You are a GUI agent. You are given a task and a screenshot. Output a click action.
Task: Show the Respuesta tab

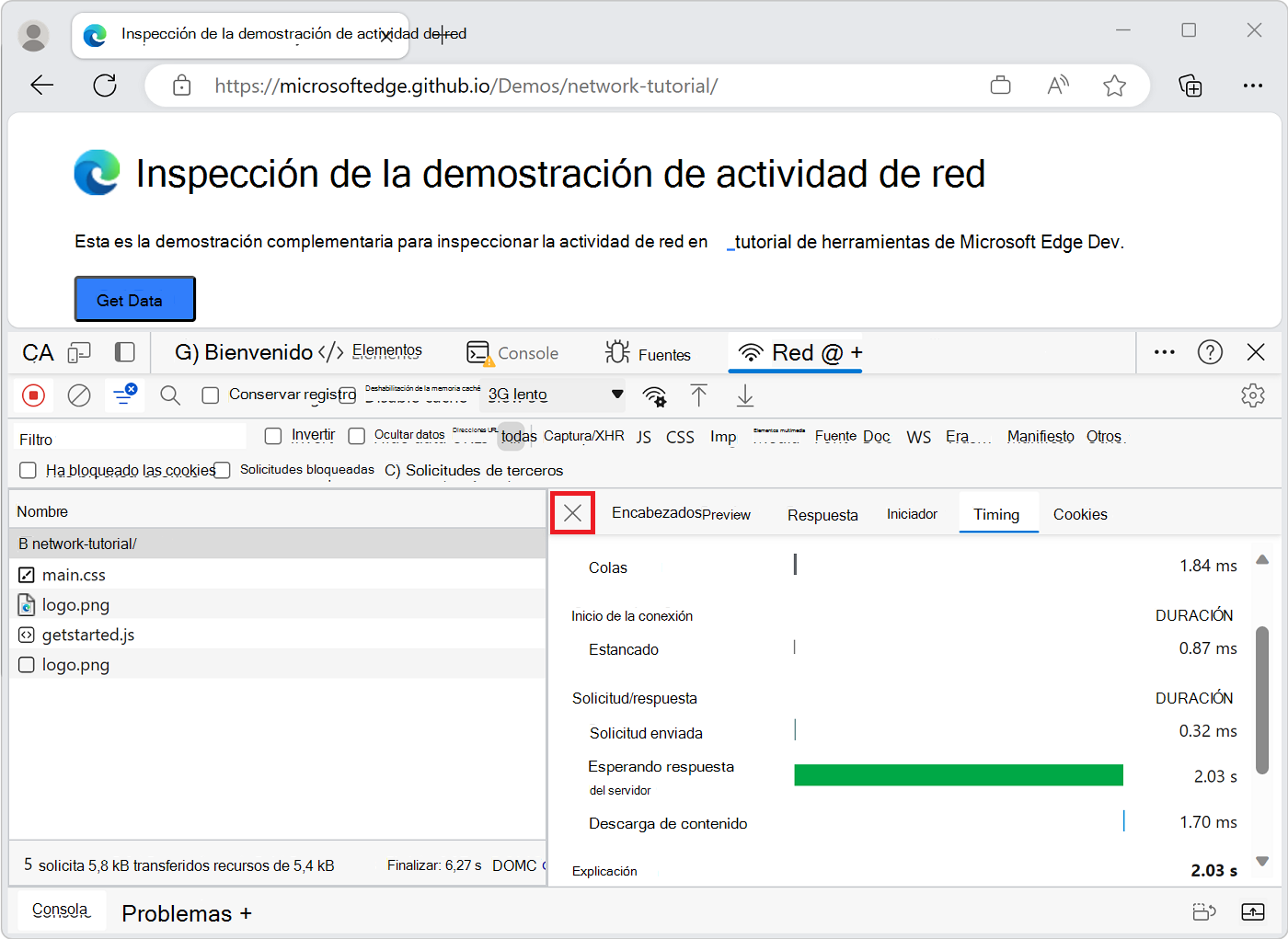click(822, 515)
